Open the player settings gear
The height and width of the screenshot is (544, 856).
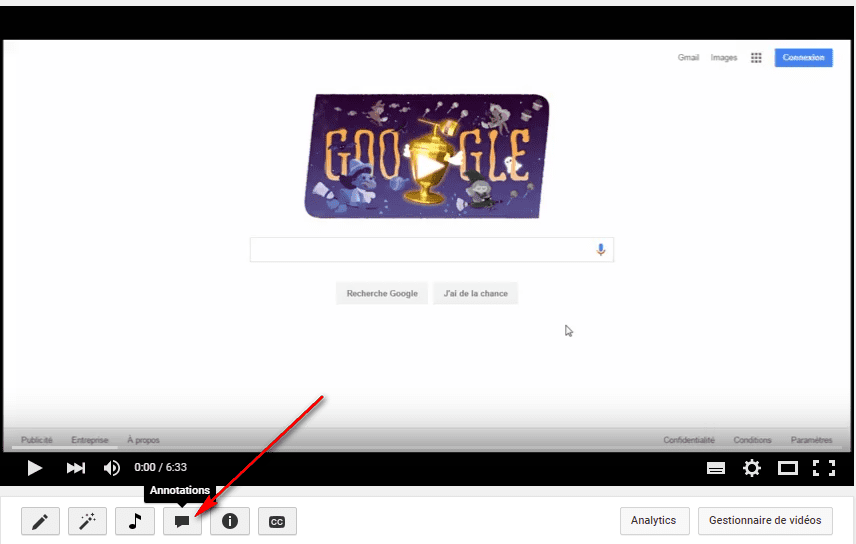pyautogui.click(x=752, y=468)
